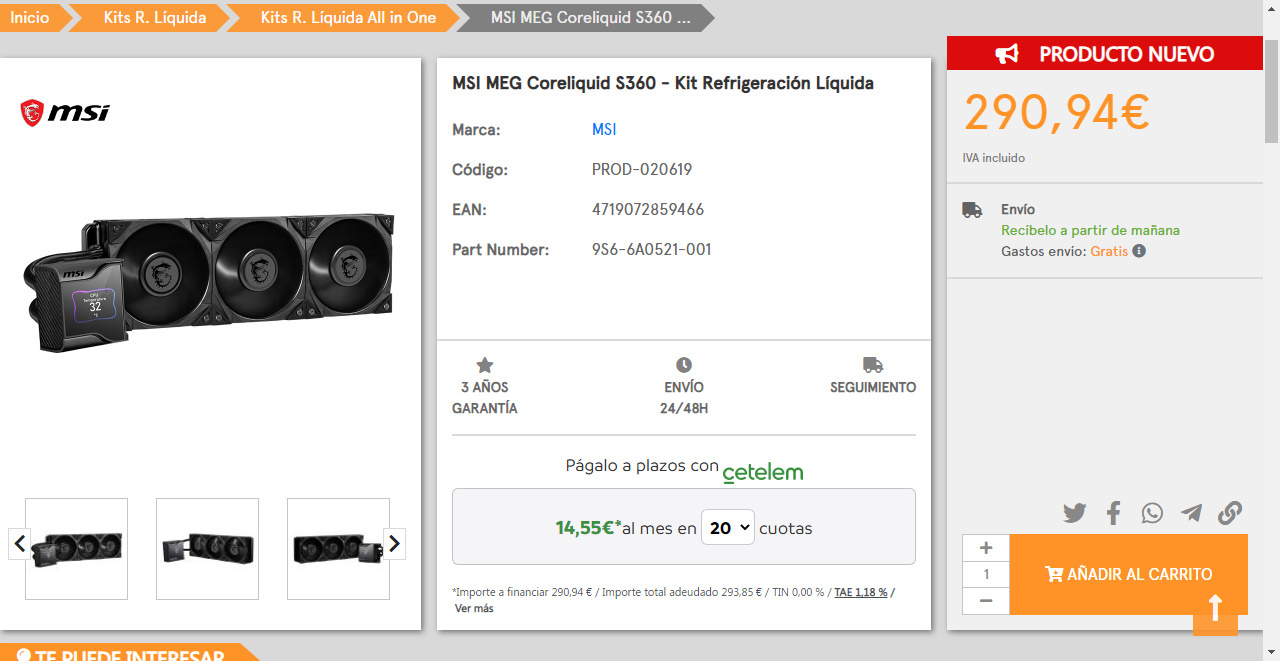The width and height of the screenshot is (1280, 661).
Task: Share product via Telegram icon
Action: pyautogui.click(x=1191, y=514)
